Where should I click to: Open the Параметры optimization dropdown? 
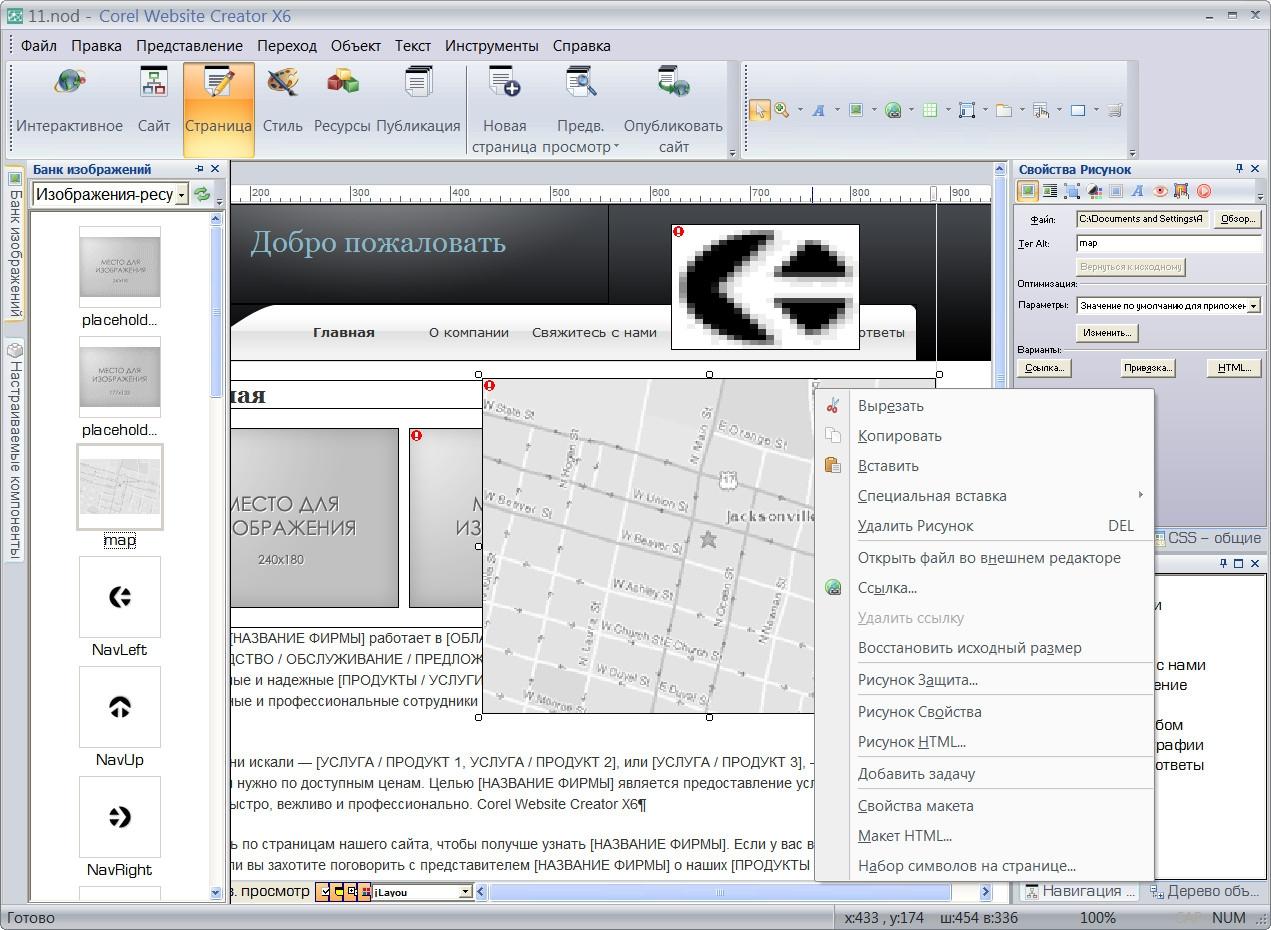point(1254,306)
